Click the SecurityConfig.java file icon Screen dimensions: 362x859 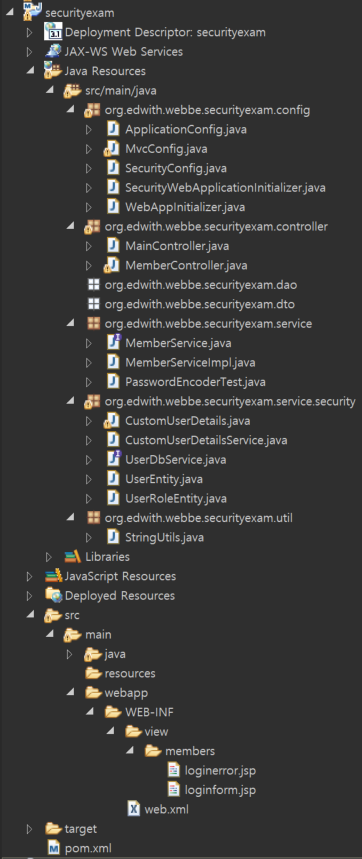tap(113, 168)
